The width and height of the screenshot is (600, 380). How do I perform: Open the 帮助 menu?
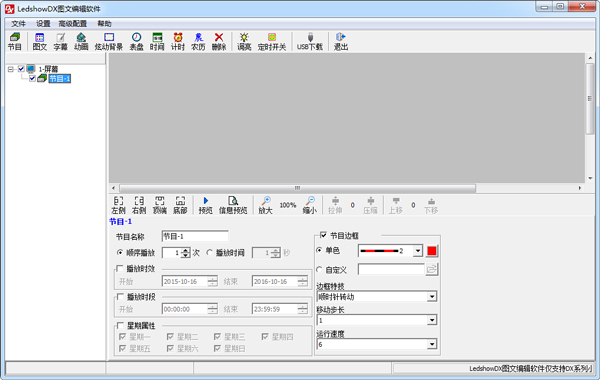point(104,24)
